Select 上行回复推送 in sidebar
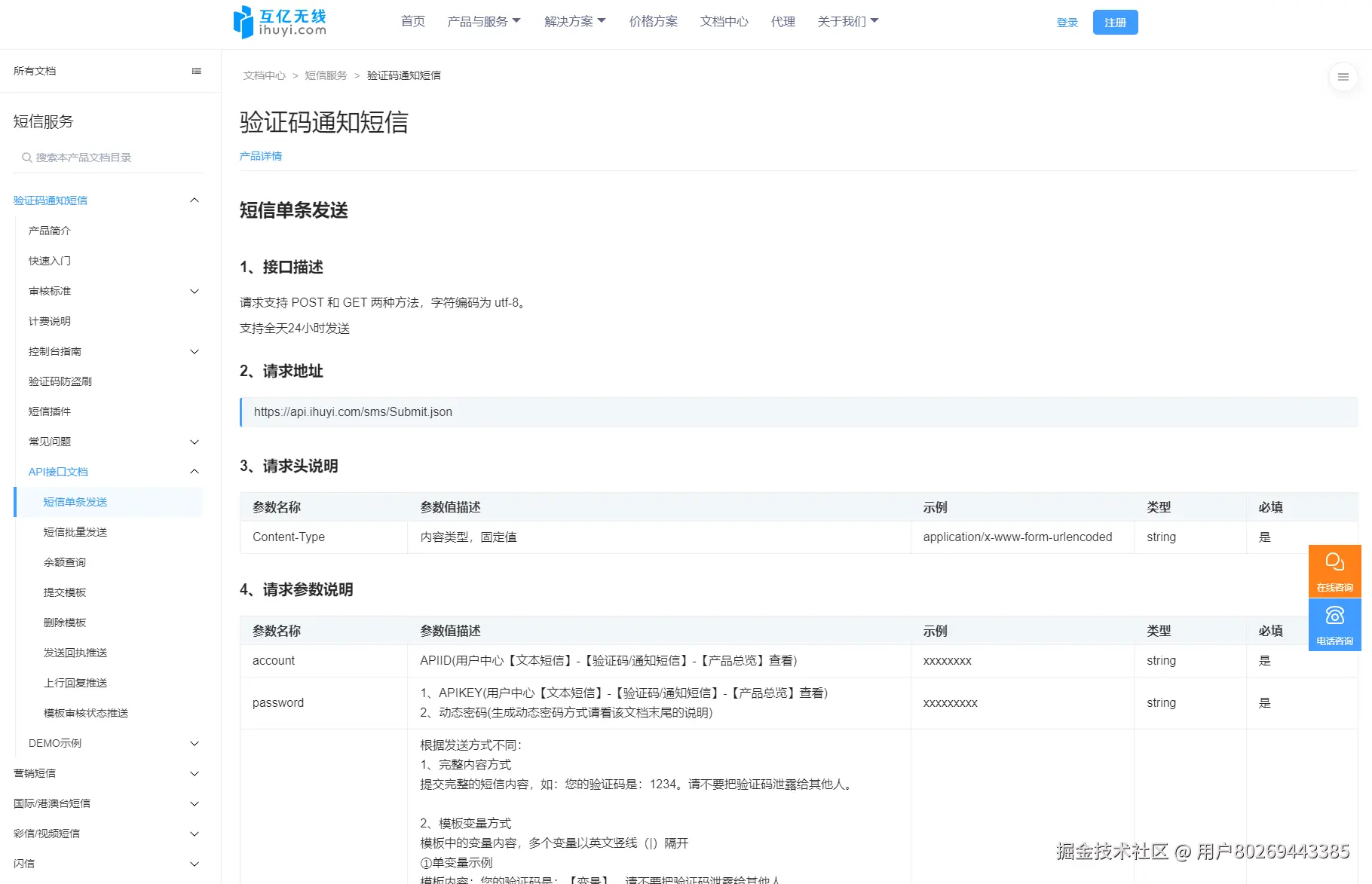Image resolution: width=1372 pixels, height=884 pixels. [x=75, y=683]
